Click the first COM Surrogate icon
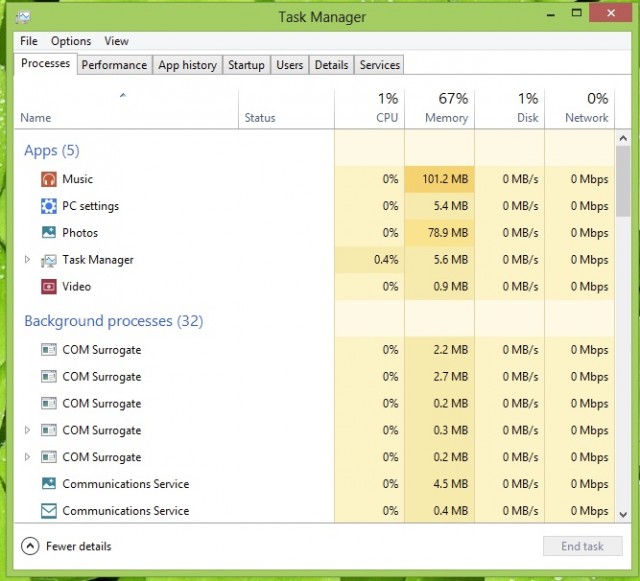This screenshot has width=640, height=581. point(49,350)
